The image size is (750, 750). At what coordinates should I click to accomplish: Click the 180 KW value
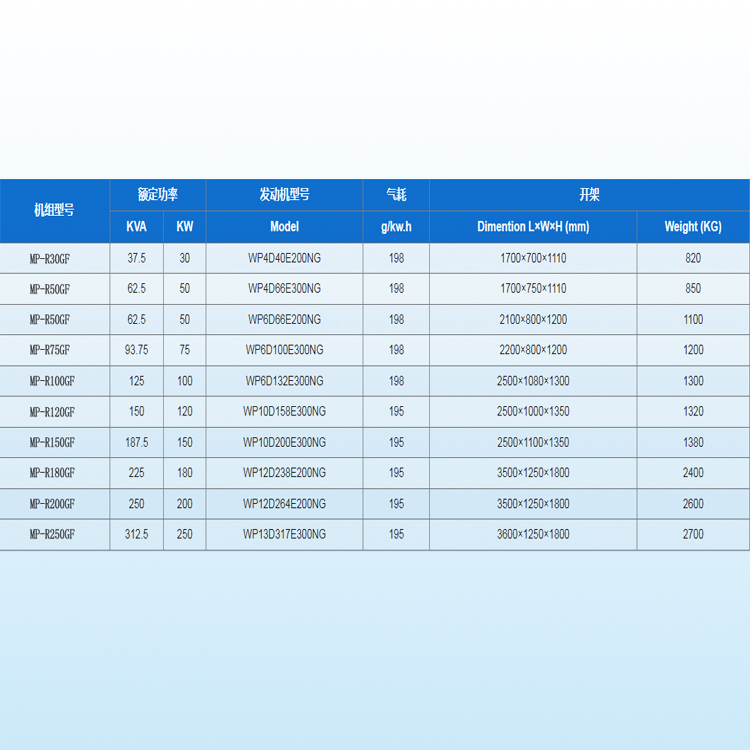click(x=185, y=473)
